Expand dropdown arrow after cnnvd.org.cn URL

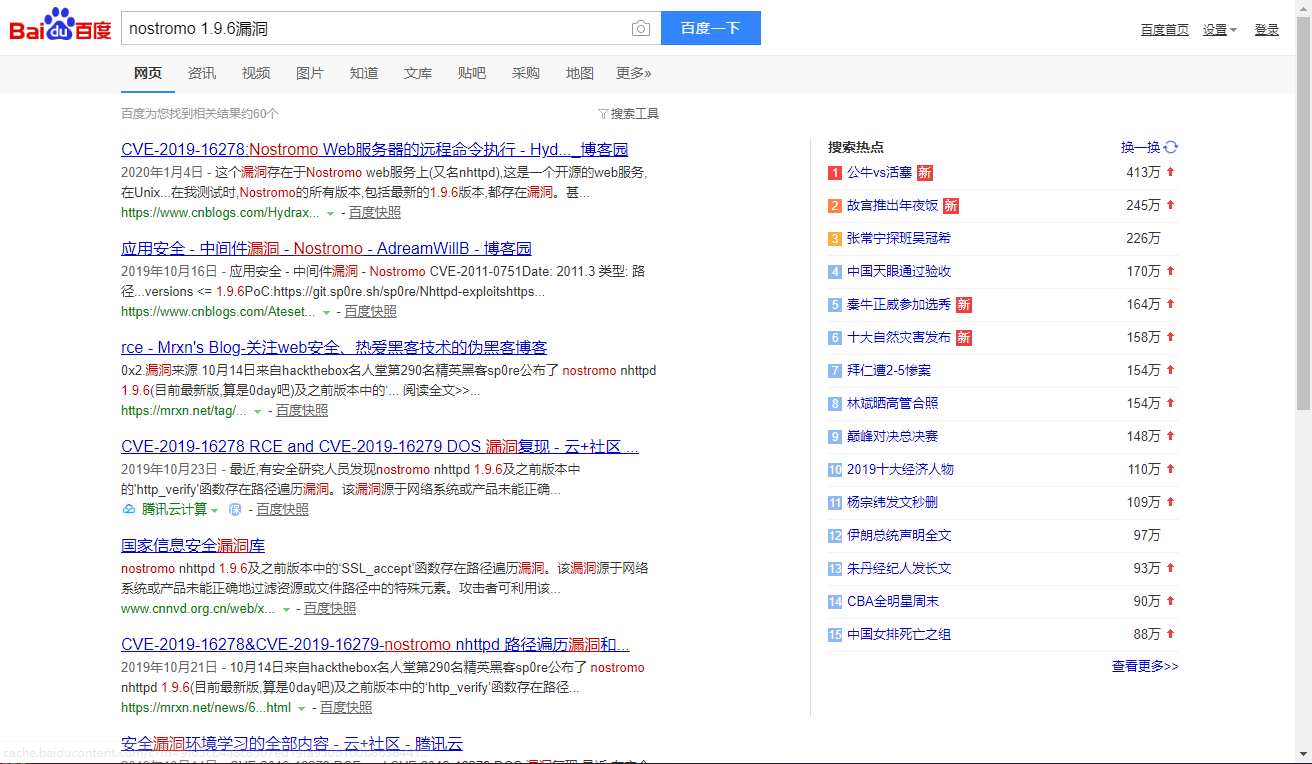(x=286, y=609)
